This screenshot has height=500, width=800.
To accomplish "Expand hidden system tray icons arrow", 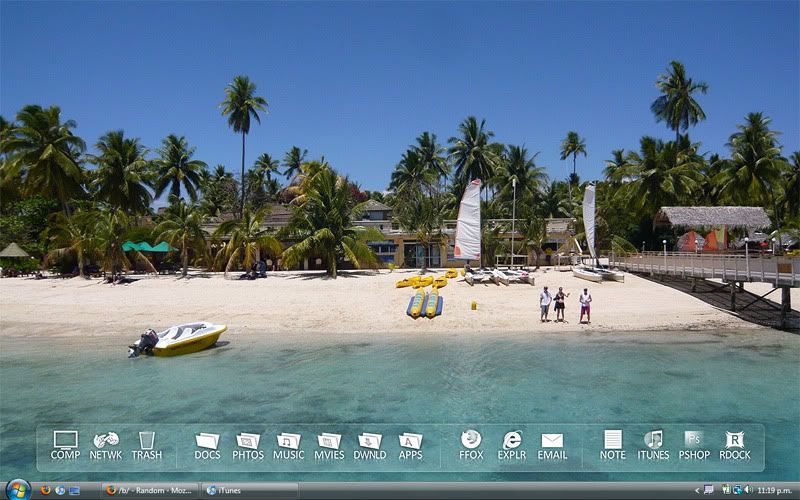I will (x=697, y=491).
